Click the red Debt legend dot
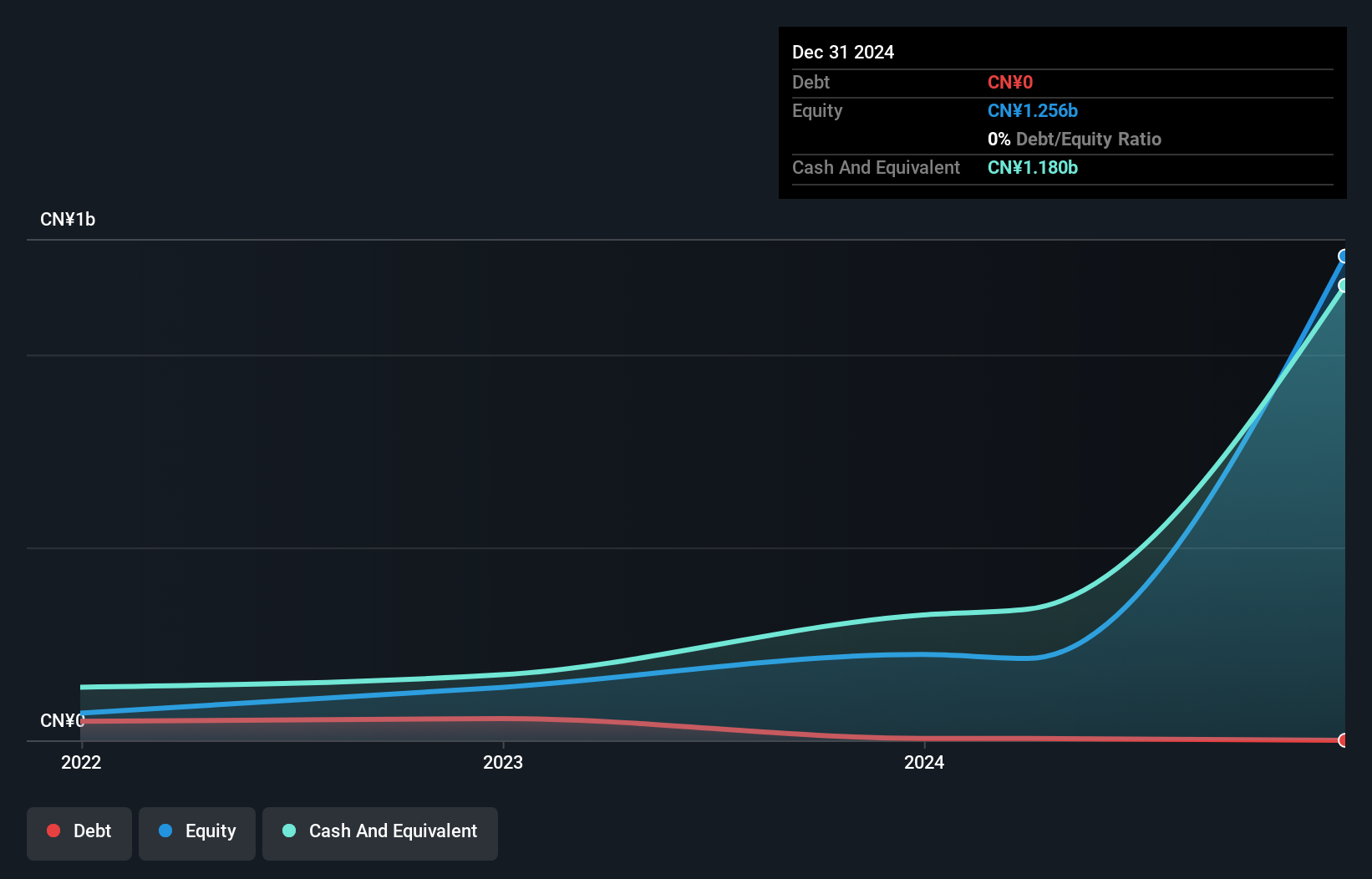1372x879 pixels. click(x=53, y=831)
